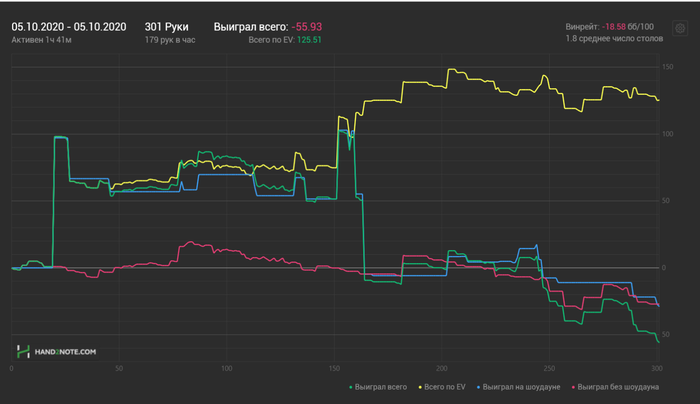700x404 pixels.
Task: Click the green line endpoint at hand 301
Action: point(658,342)
